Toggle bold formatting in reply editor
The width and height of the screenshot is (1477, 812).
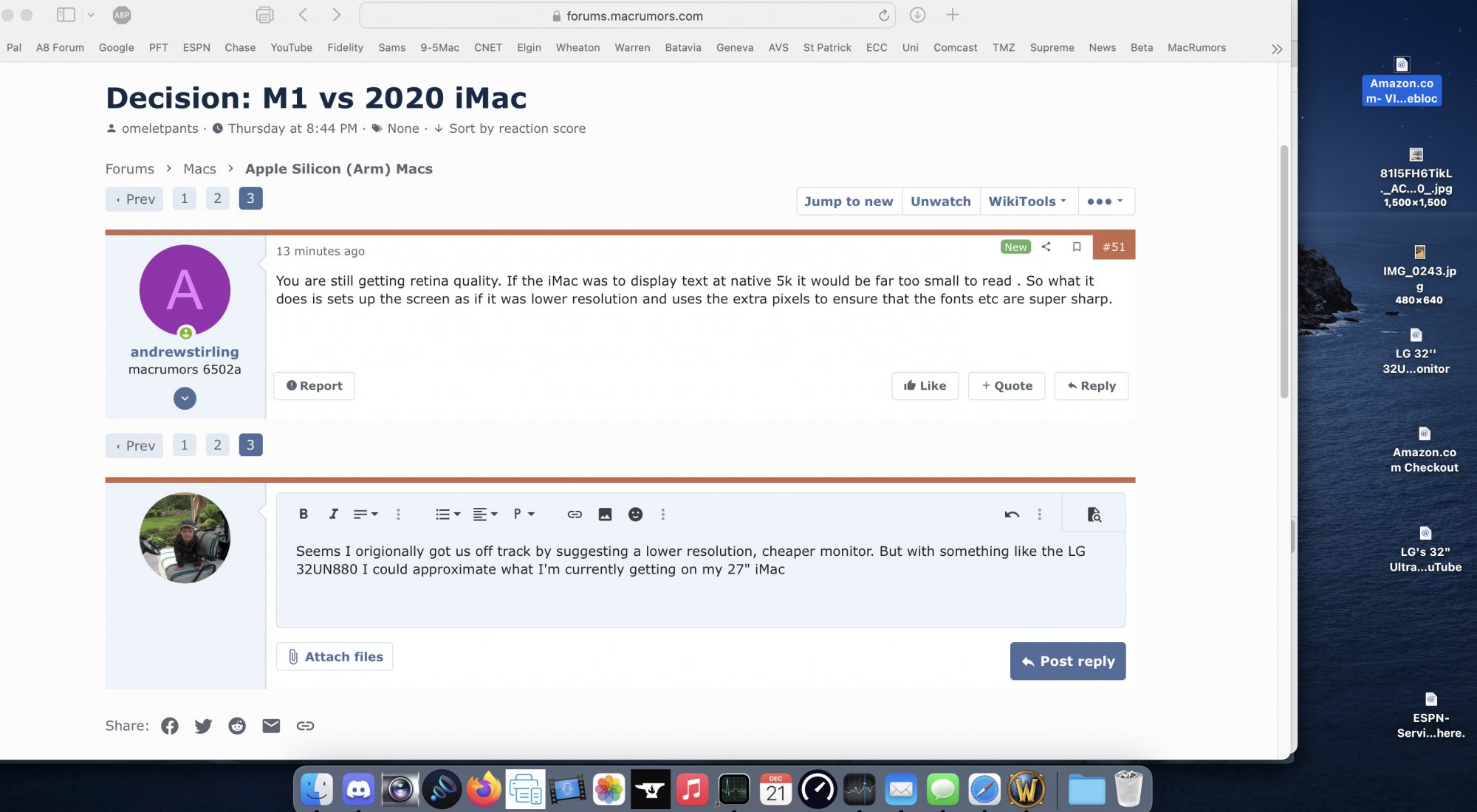[x=303, y=515]
